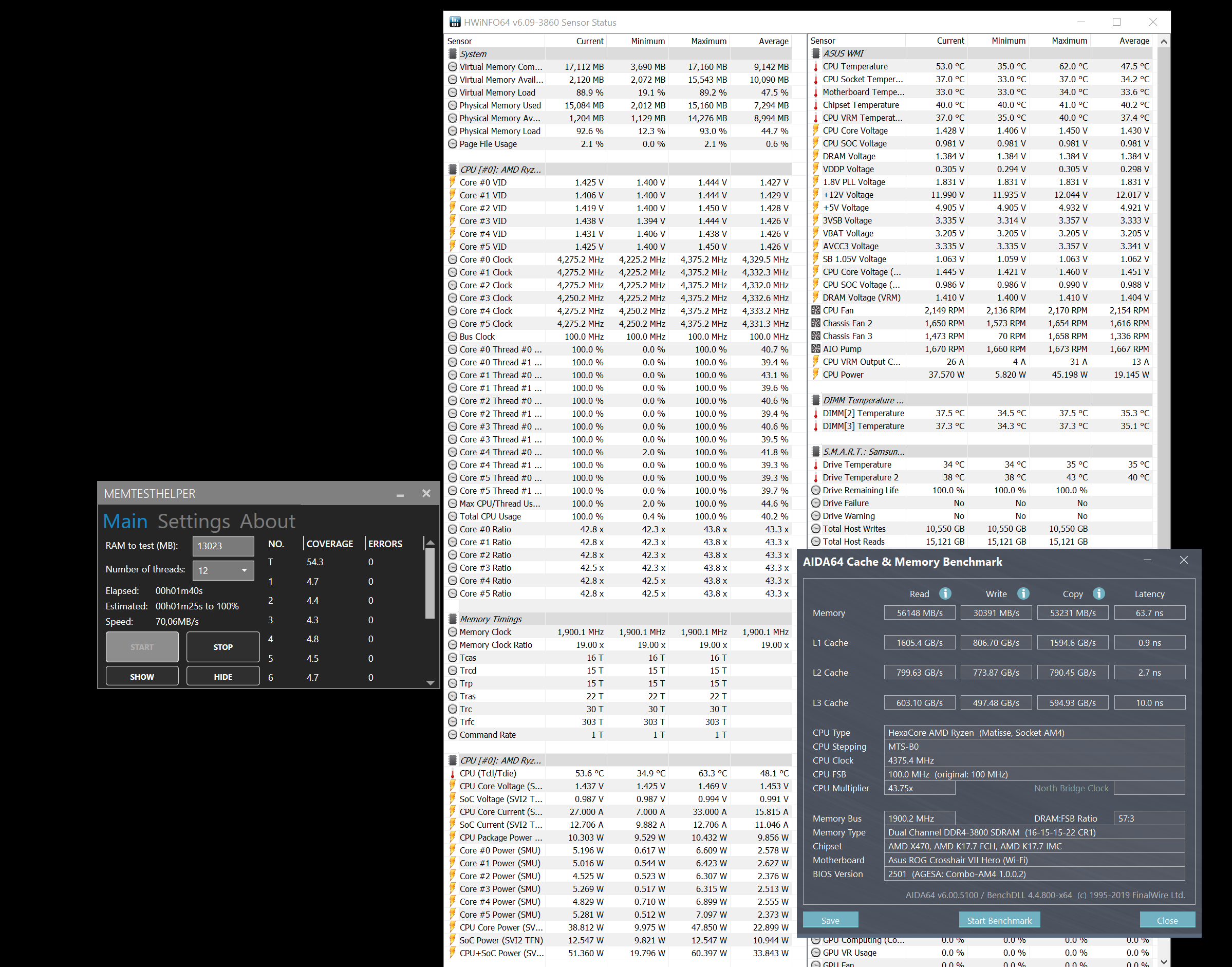Click the CPU Temperature thermometer icon
The height and width of the screenshot is (967, 1232).
click(x=816, y=67)
